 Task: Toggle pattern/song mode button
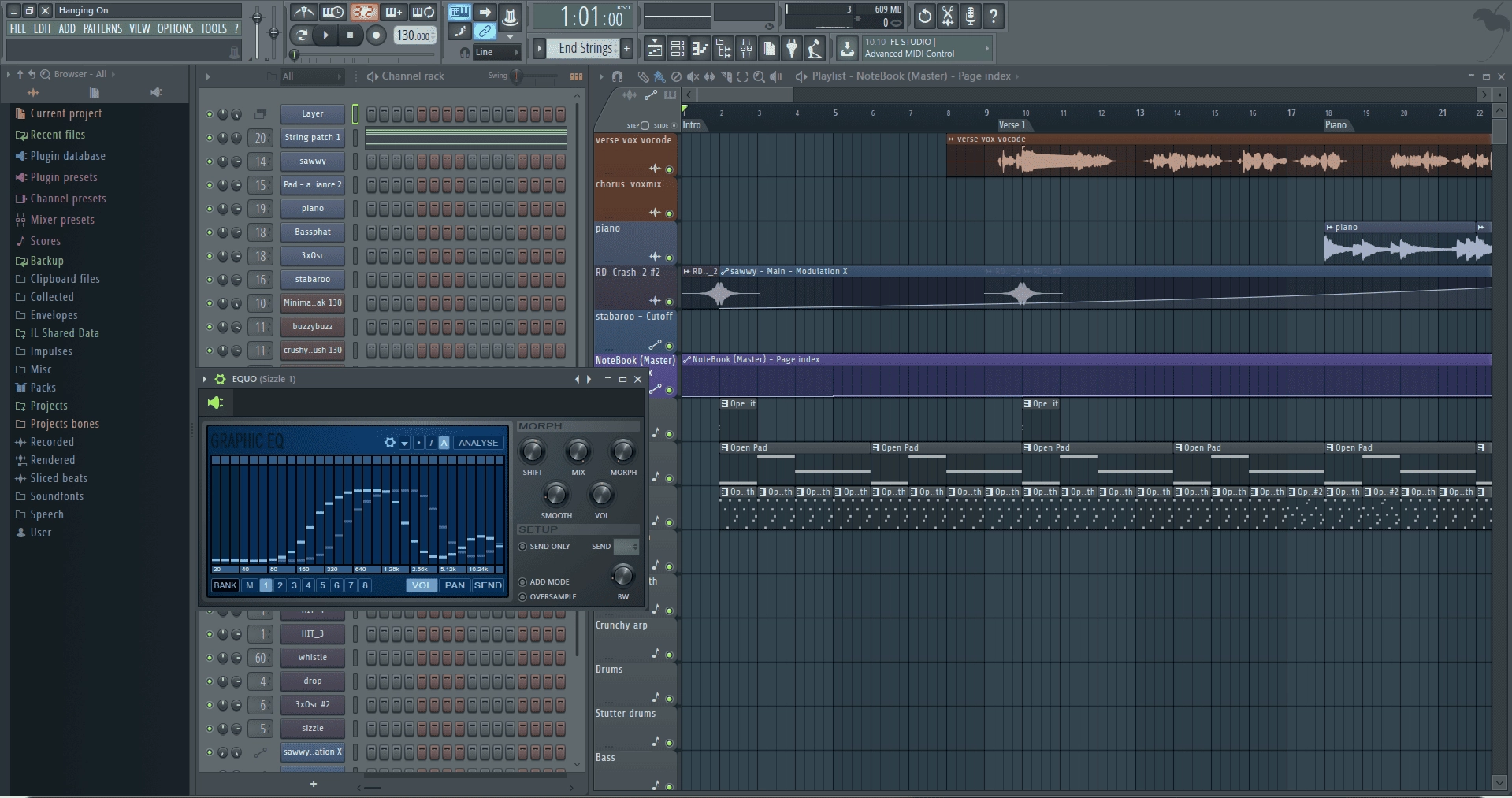(302, 35)
